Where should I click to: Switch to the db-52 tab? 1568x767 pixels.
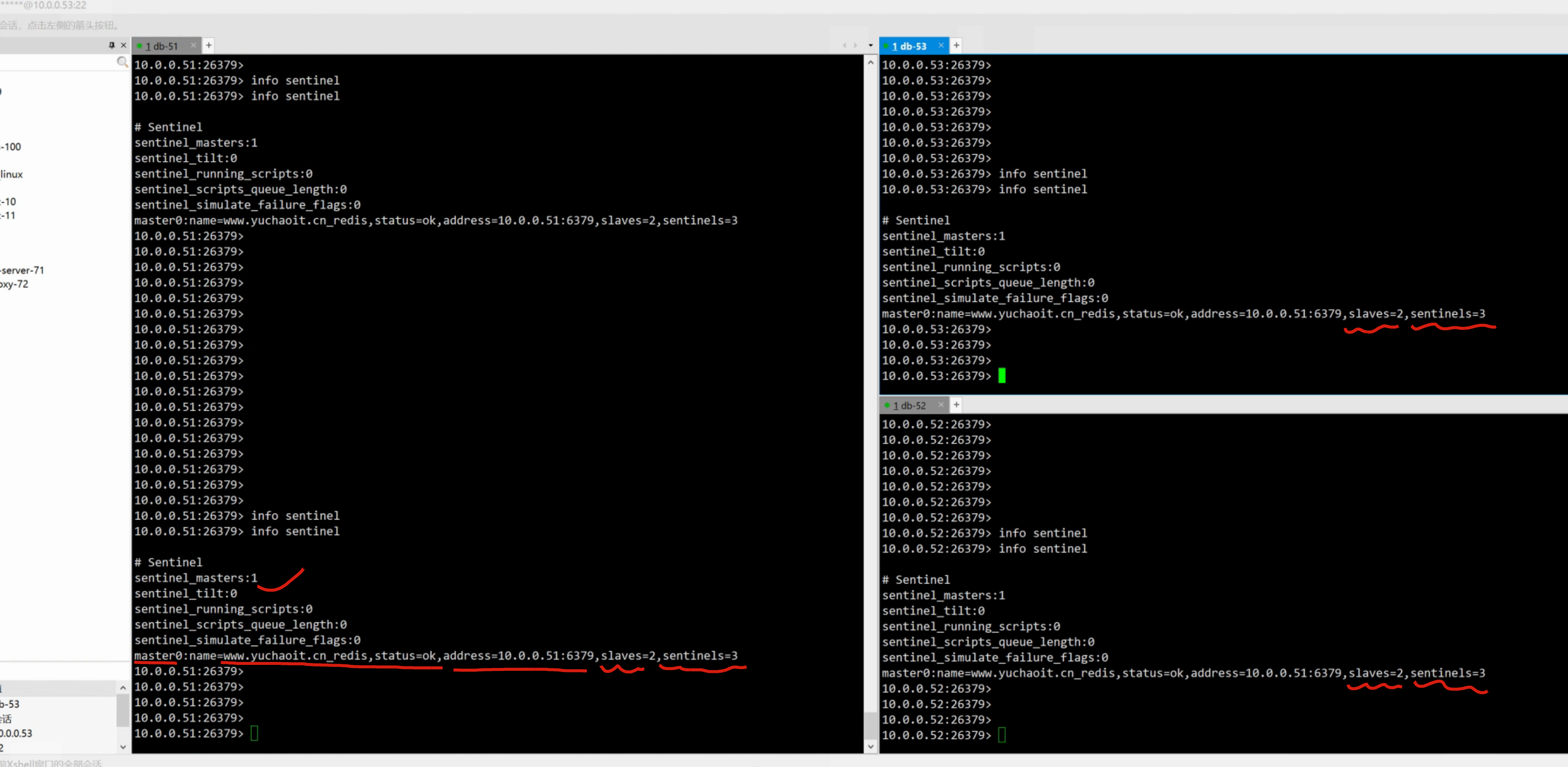tap(909, 405)
